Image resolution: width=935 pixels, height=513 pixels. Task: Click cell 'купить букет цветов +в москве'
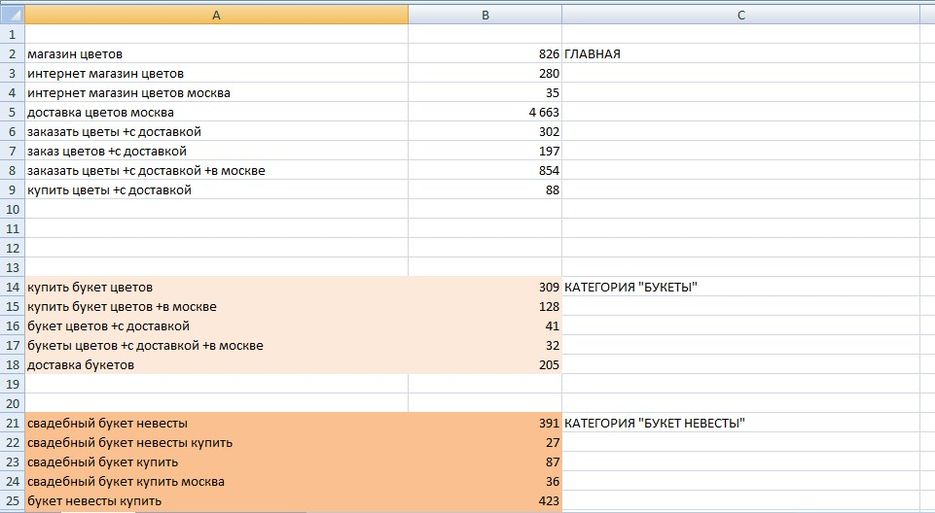click(216, 307)
